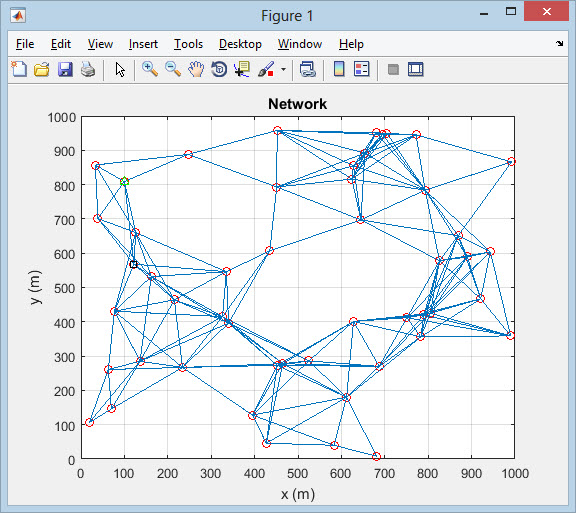Activate the Zoom In magnifier tool

click(x=150, y=69)
